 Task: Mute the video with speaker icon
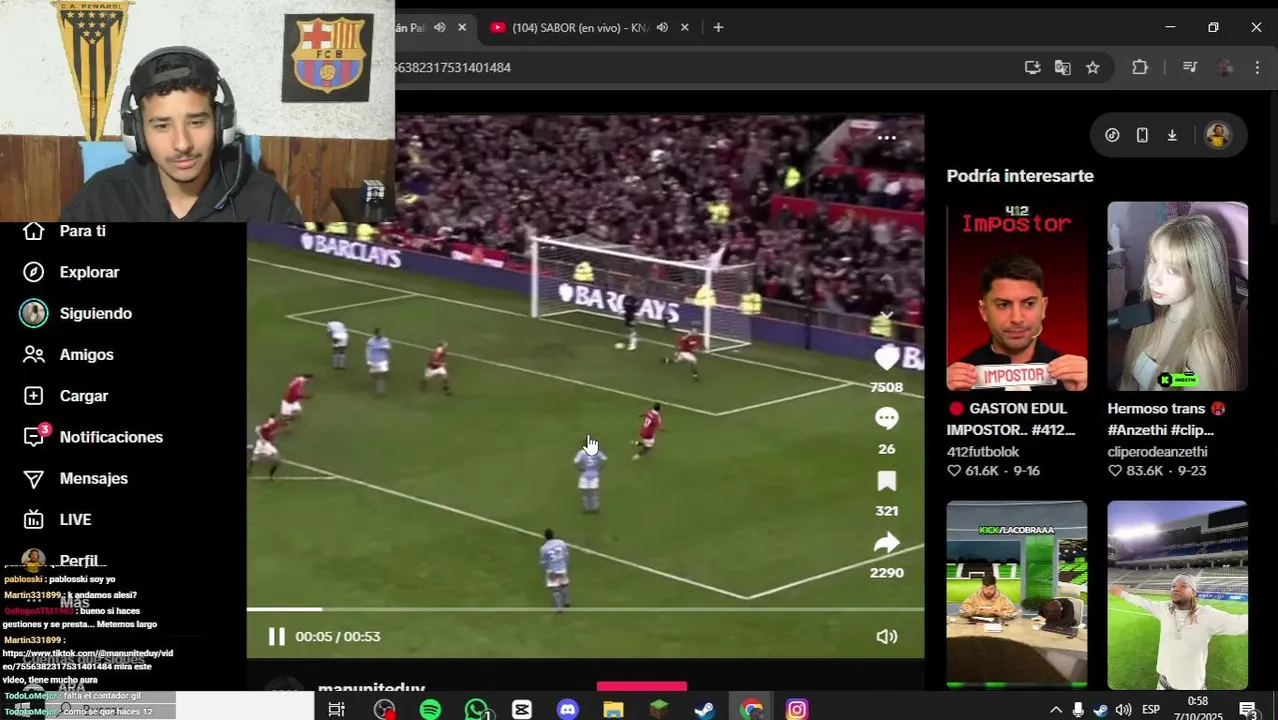886,636
